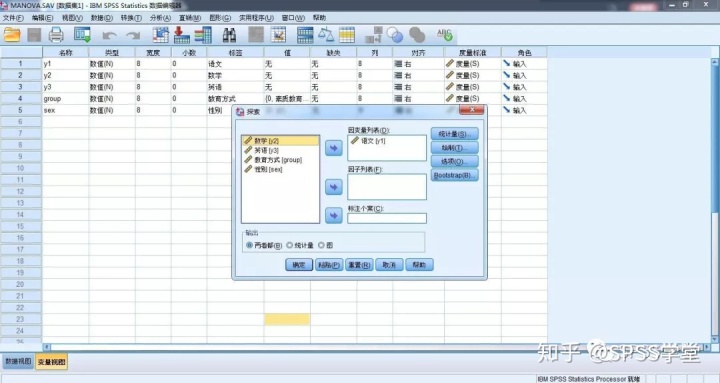The width and height of the screenshot is (720, 383).
Task: Switch to the 数据视图 Data View tab
Action: click(18, 361)
